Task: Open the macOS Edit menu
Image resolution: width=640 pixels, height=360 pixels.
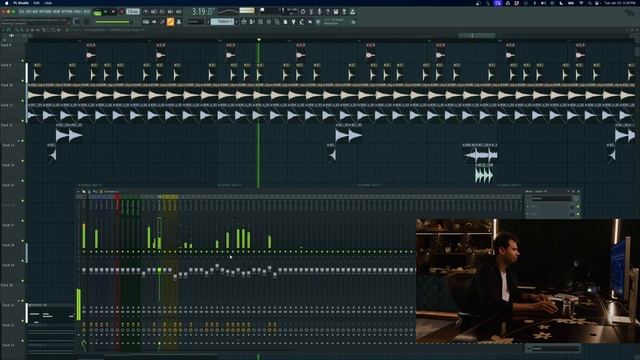Action: [x=36, y=3]
